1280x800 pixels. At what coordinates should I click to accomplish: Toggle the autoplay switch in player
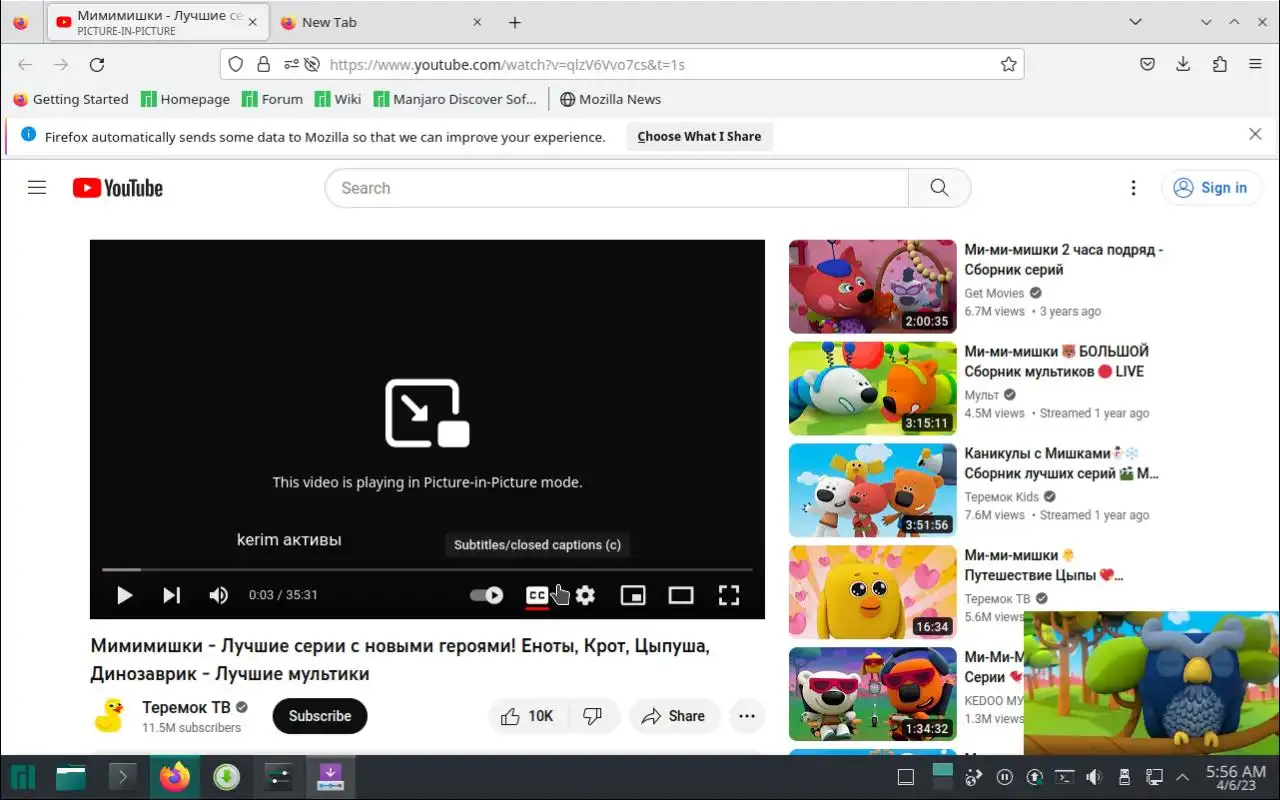pos(487,595)
